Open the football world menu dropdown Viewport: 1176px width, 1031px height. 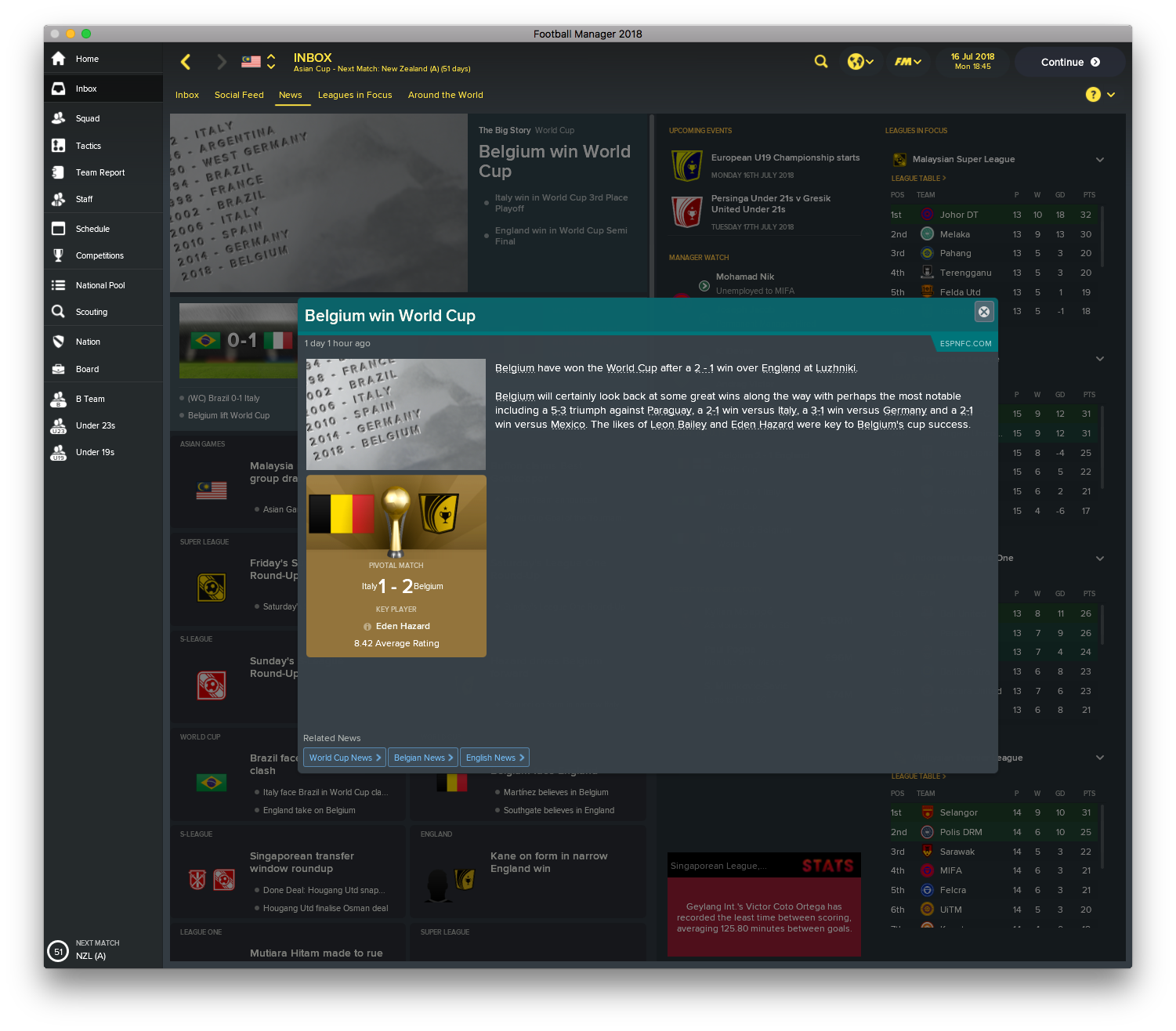pos(860,62)
